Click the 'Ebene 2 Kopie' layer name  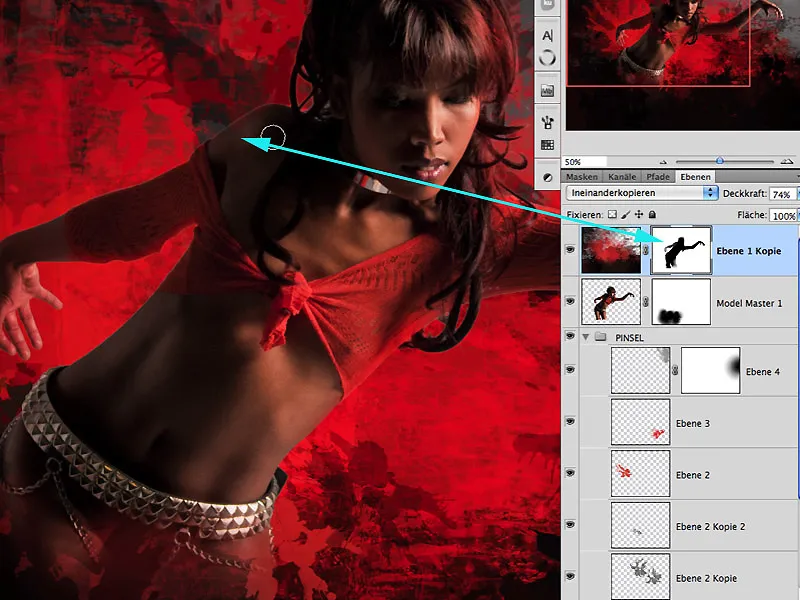pos(706,578)
